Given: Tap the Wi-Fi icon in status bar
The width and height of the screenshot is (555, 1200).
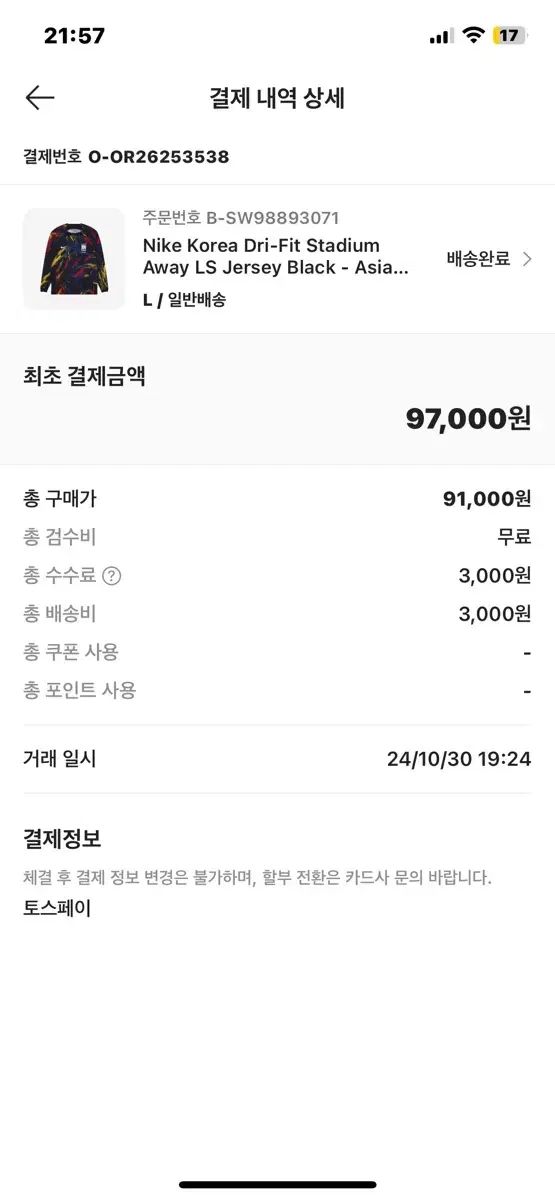Looking at the screenshot, I should click(x=472, y=36).
